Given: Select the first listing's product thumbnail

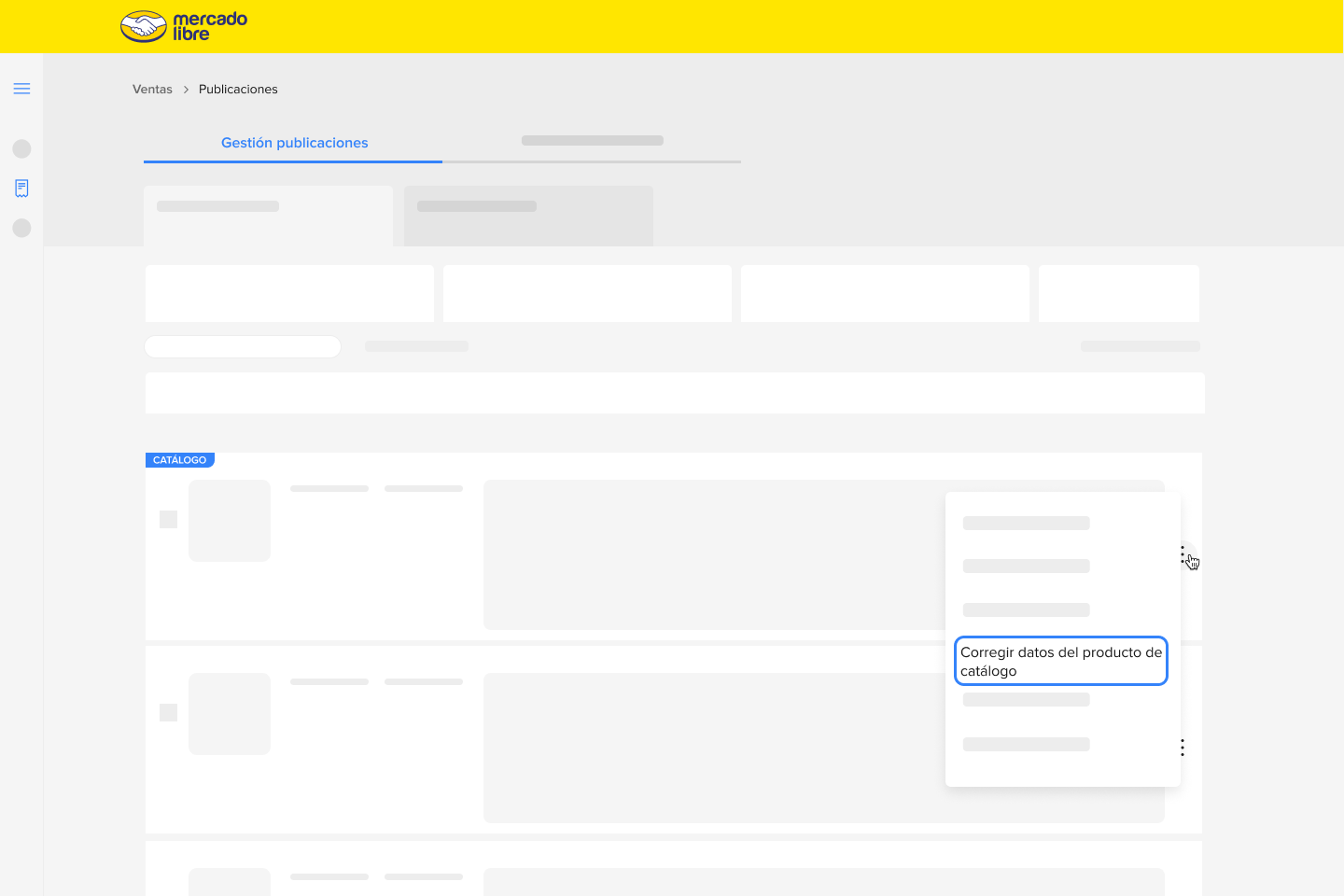Looking at the screenshot, I should [x=230, y=521].
